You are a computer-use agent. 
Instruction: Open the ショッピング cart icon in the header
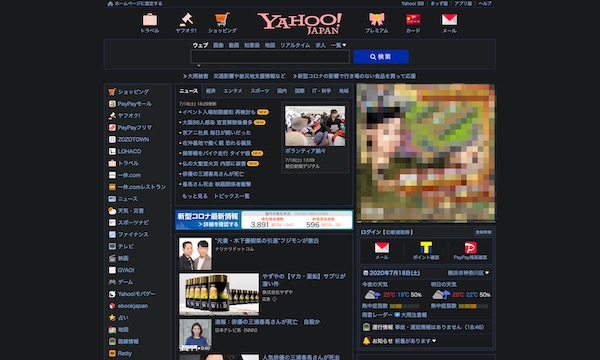click(x=222, y=19)
